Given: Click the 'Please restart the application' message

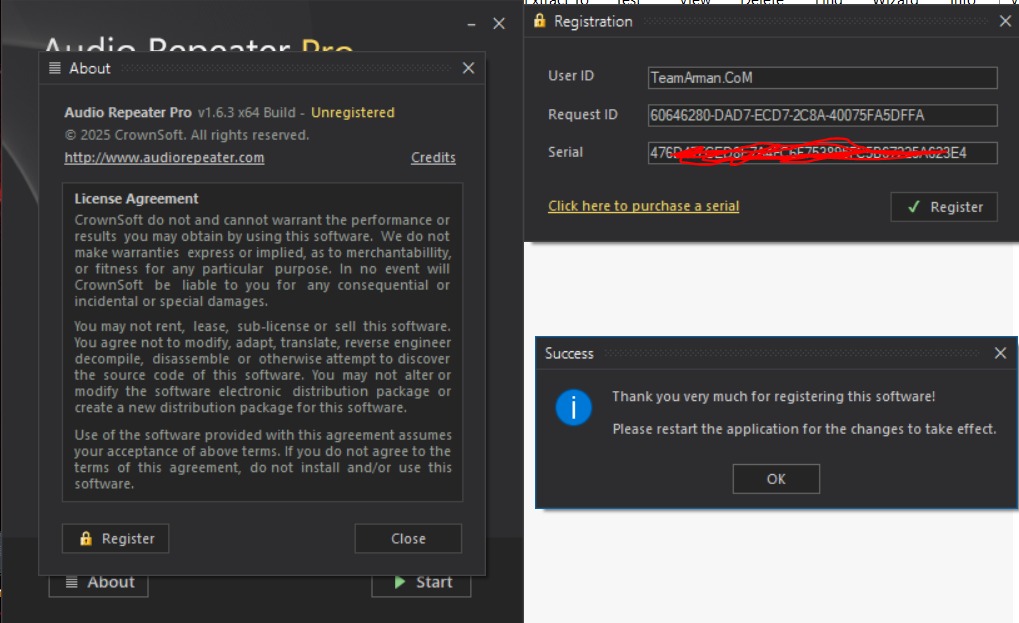Looking at the screenshot, I should (x=804, y=429).
